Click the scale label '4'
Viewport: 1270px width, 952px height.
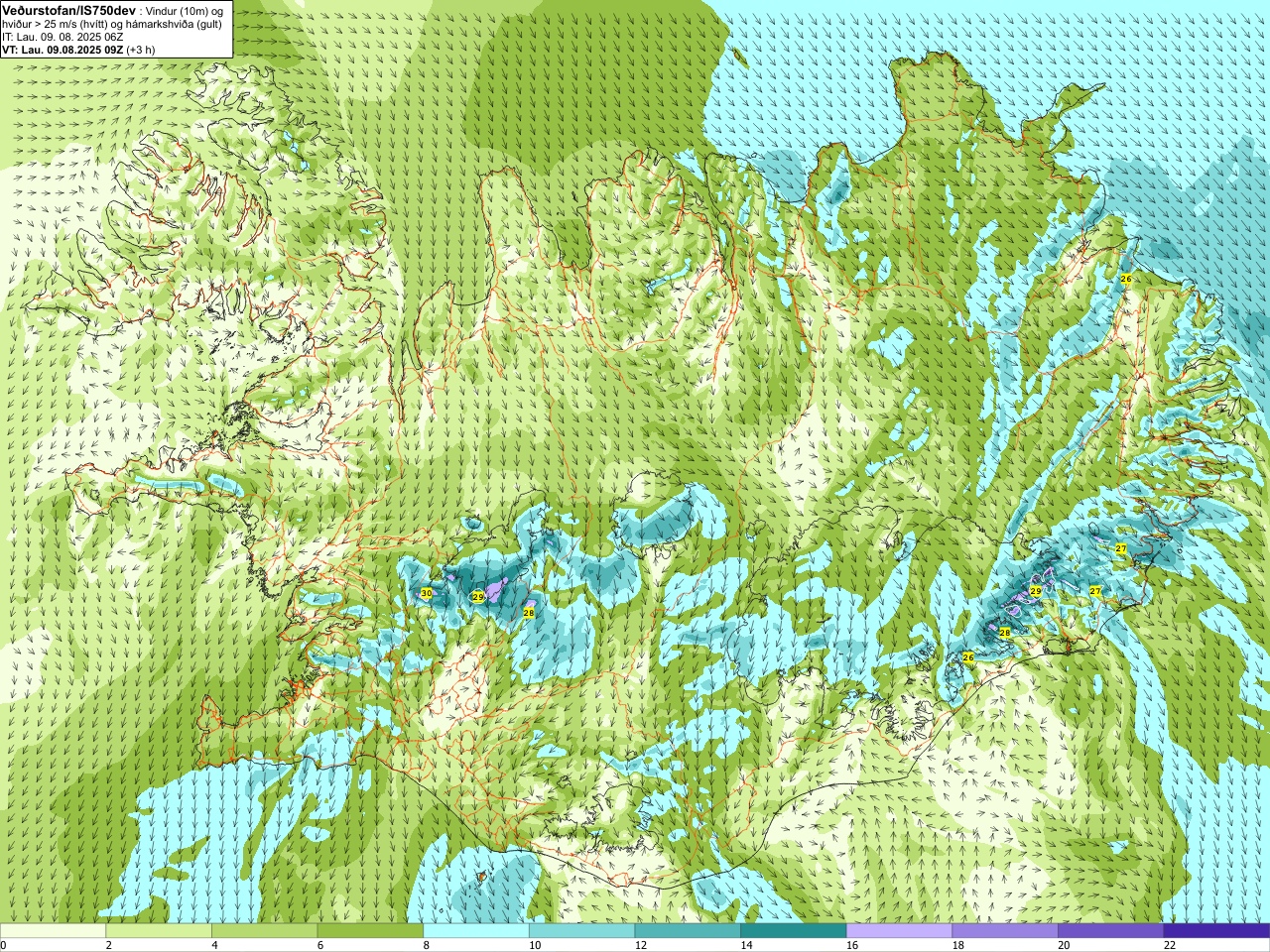tap(214, 946)
